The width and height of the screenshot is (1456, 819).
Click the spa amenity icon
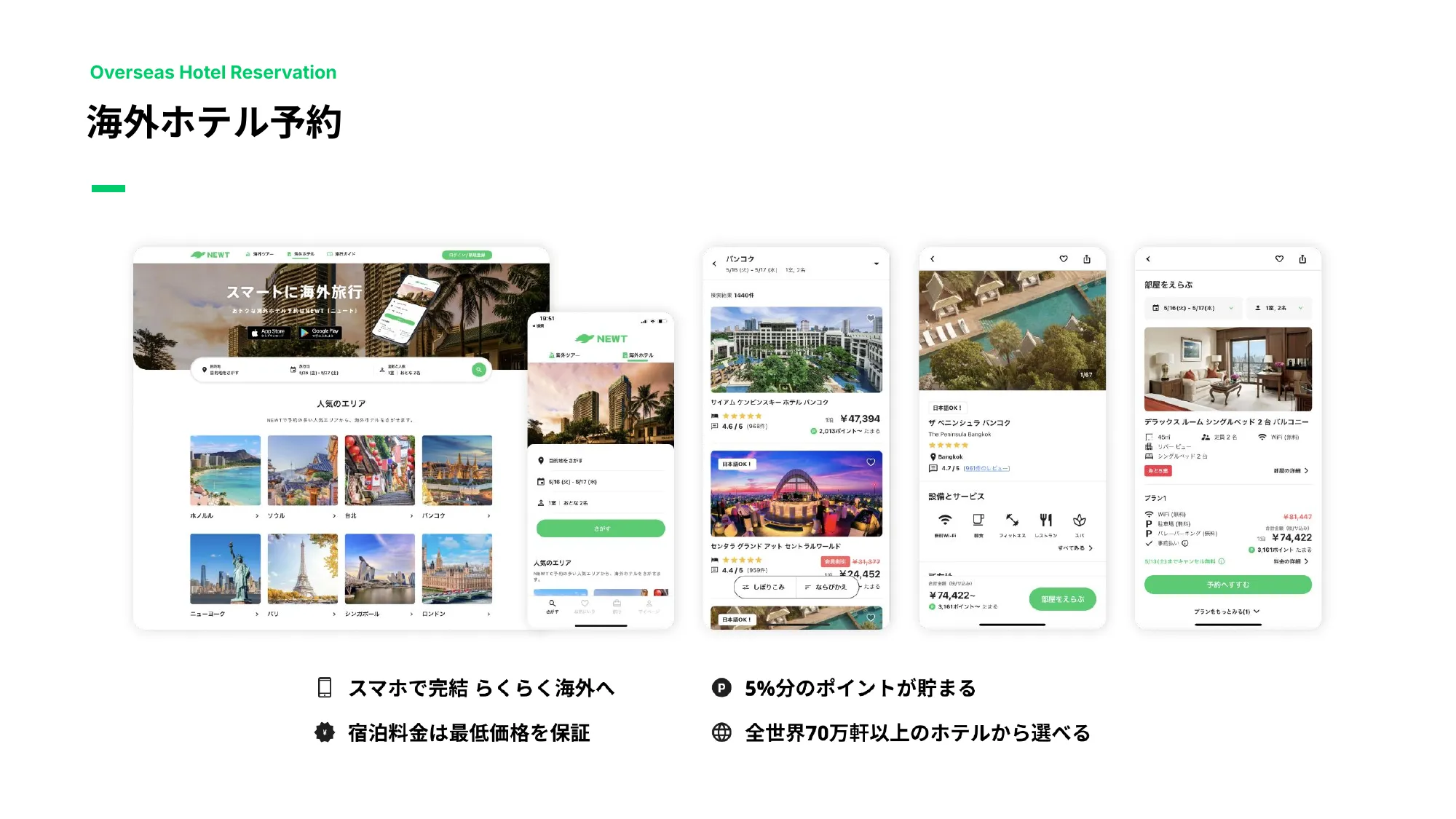(1080, 520)
